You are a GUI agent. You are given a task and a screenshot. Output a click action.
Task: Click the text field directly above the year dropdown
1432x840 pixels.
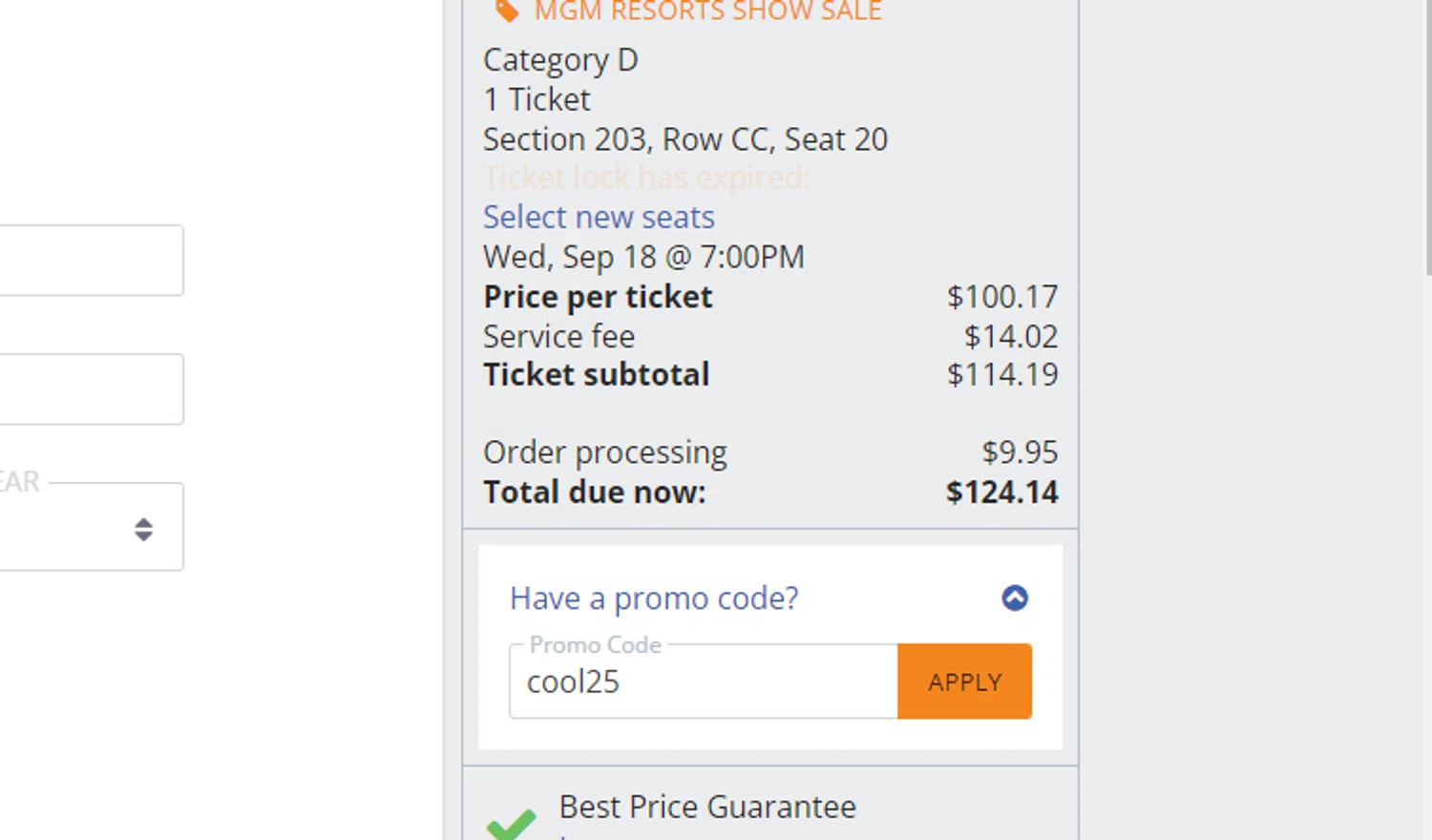coord(91,389)
